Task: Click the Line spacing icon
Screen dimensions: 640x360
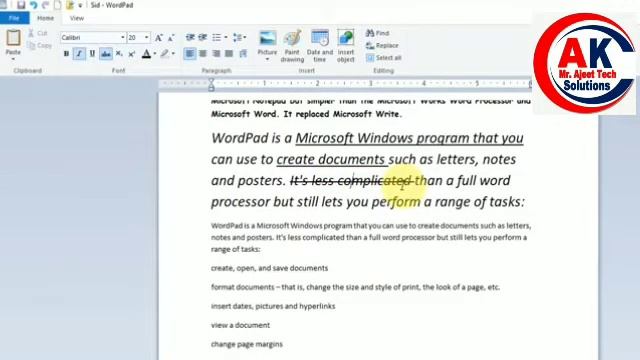Action: 239,38
